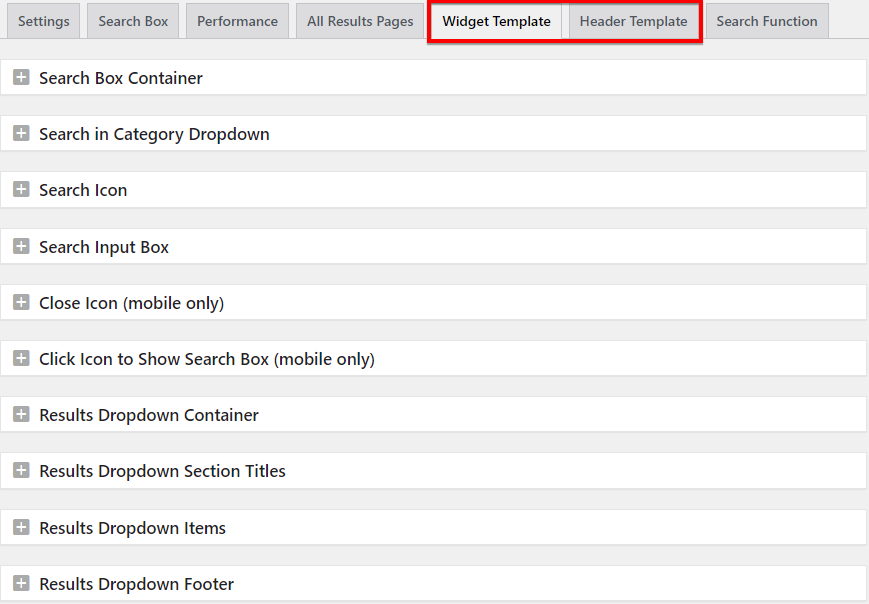Open the Settings tab
This screenshot has height=604, width=869.
tap(44, 21)
